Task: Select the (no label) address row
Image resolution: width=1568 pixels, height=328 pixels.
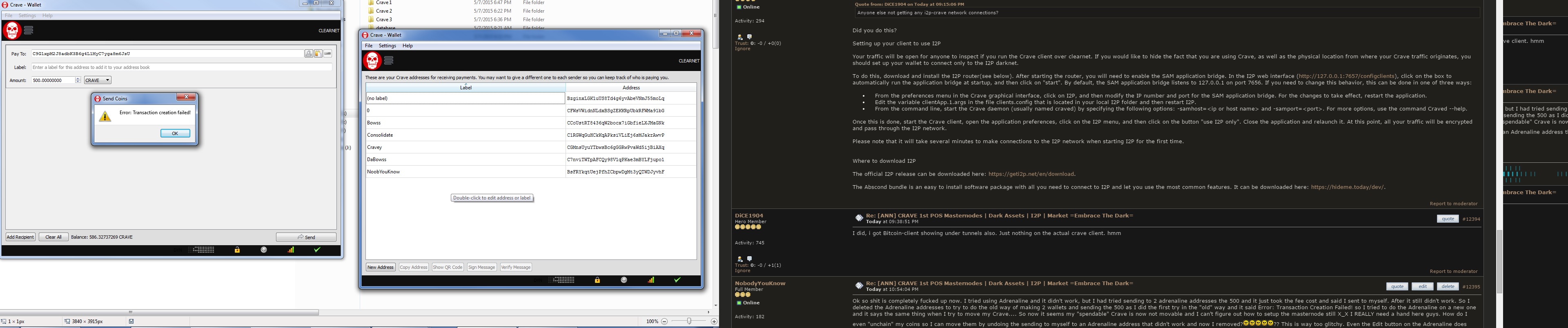Action: (x=531, y=98)
